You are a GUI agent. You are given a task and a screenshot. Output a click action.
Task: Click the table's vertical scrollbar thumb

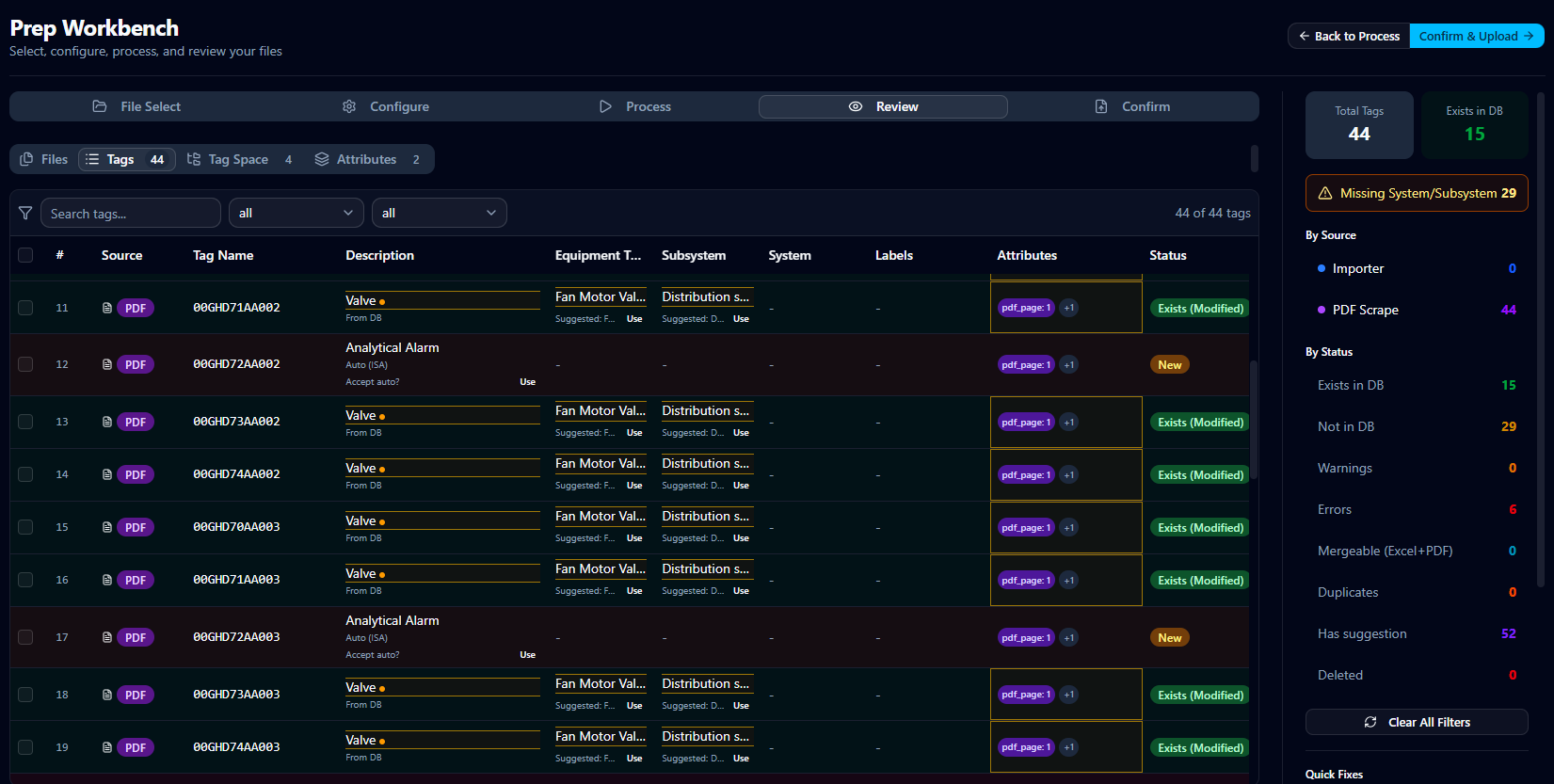pyautogui.click(x=1254, y=419)
